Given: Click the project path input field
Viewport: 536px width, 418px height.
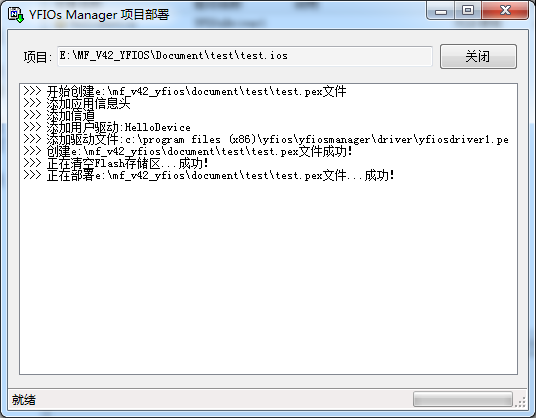Looking at the screenshot, I should (245, 56).
